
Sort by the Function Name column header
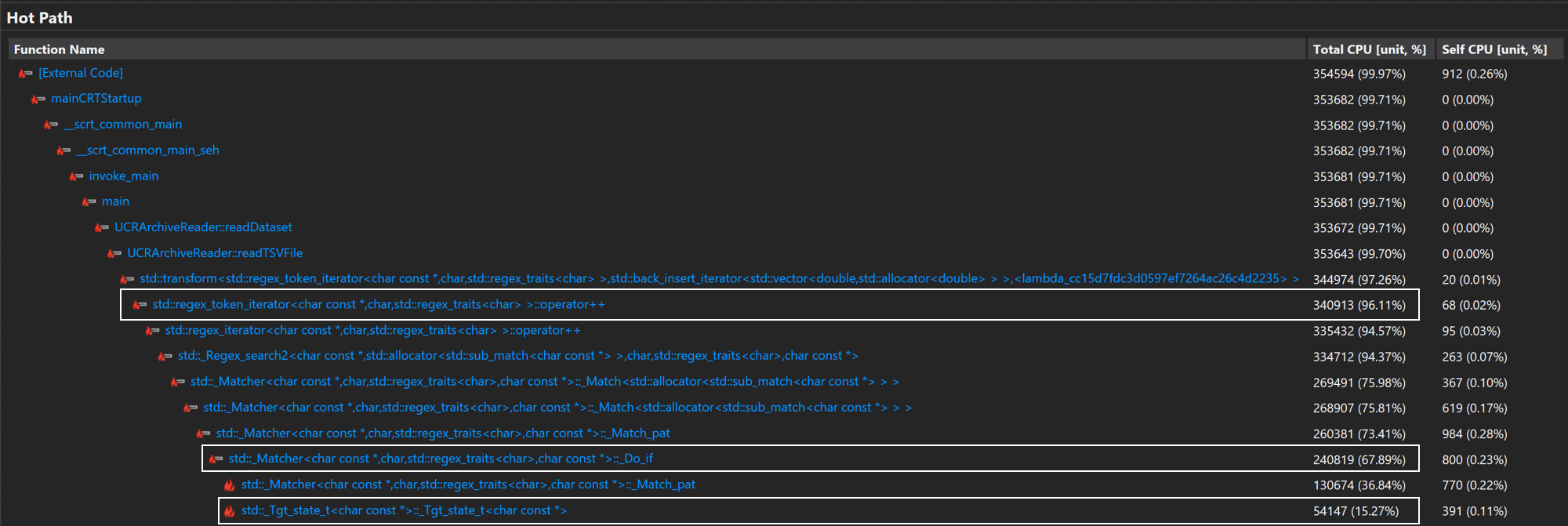point(59,49)
